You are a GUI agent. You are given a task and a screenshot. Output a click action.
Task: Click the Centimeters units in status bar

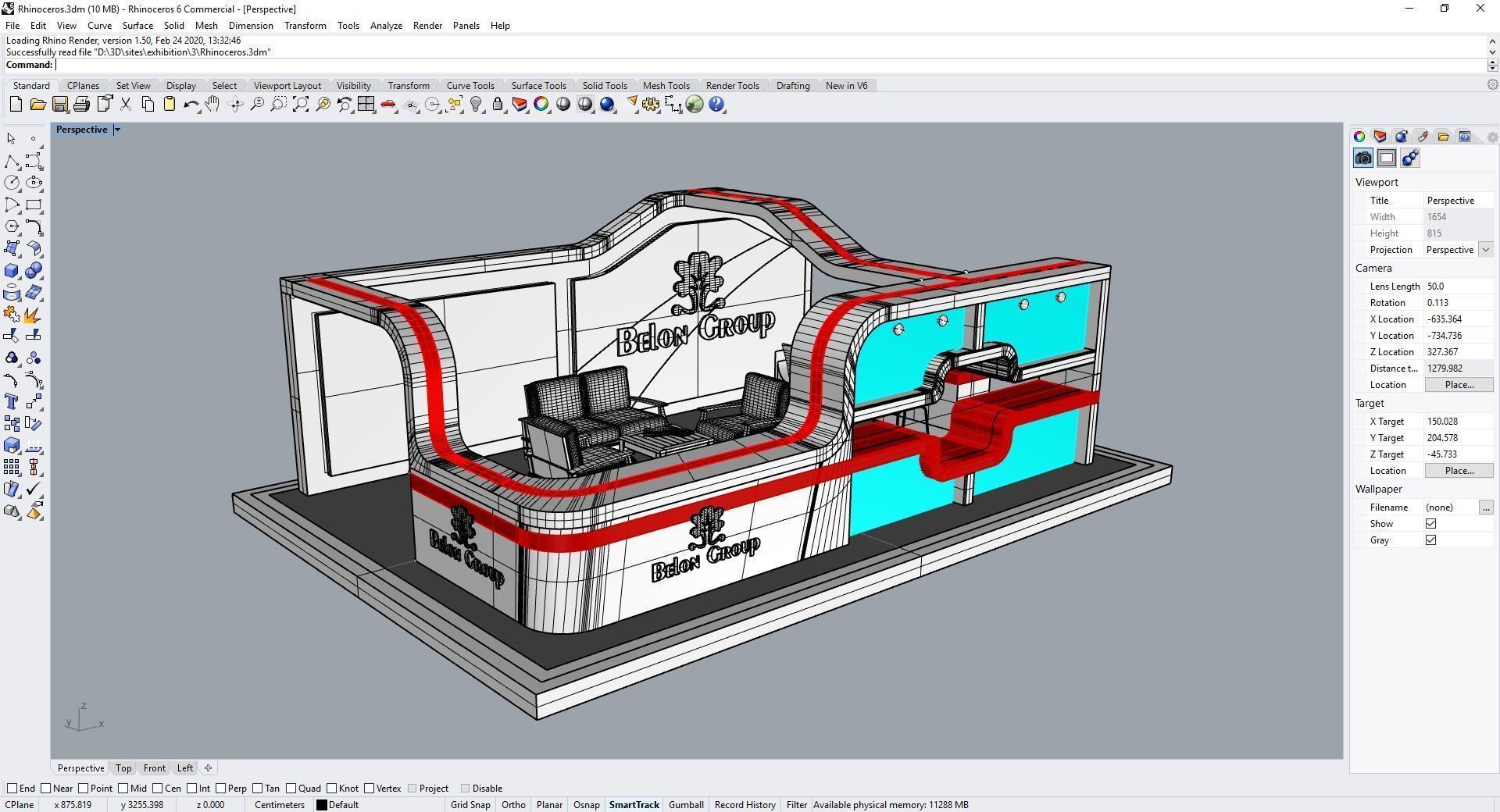(279, 805)
